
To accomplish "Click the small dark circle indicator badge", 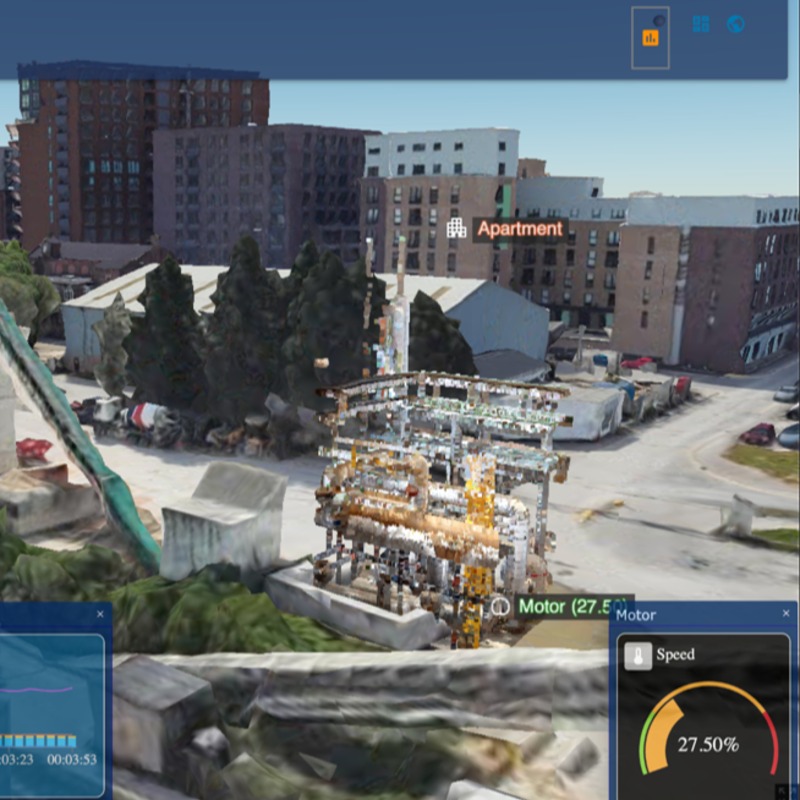I will 660,20.
